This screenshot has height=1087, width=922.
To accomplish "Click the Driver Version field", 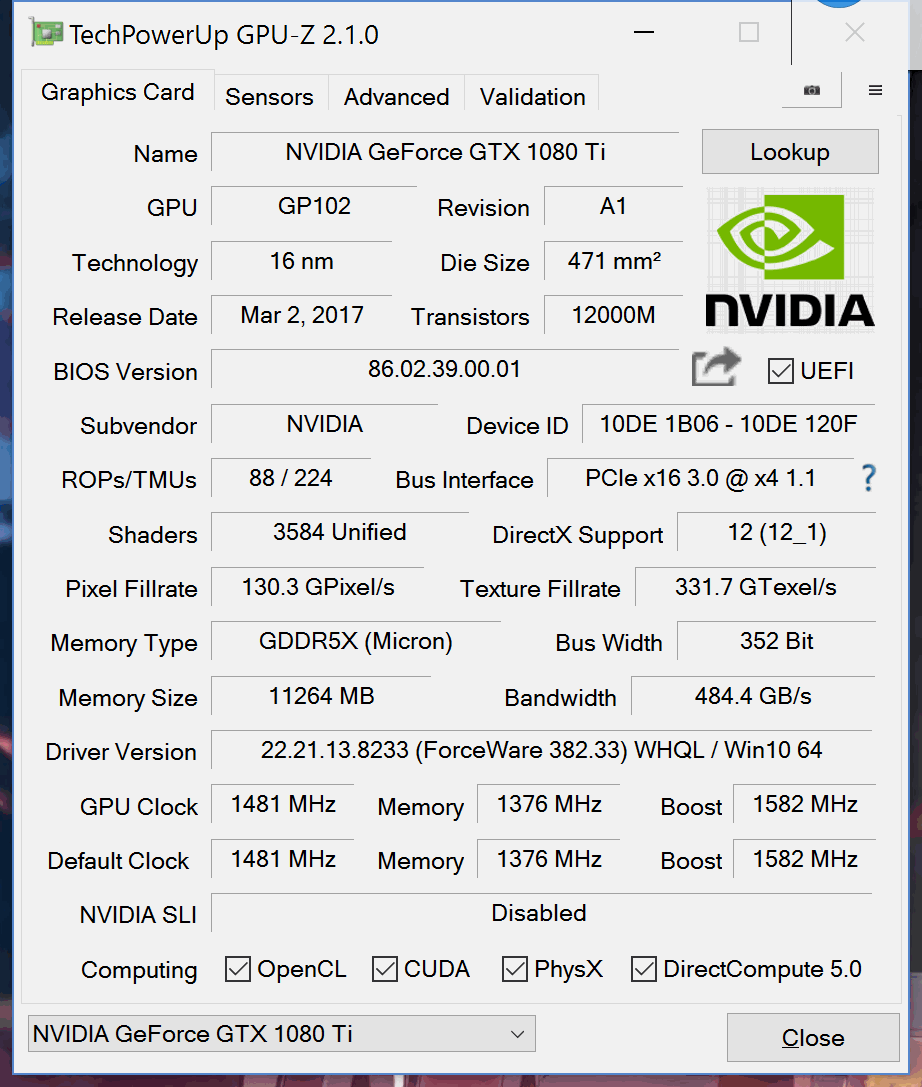I will click(541, 750).
